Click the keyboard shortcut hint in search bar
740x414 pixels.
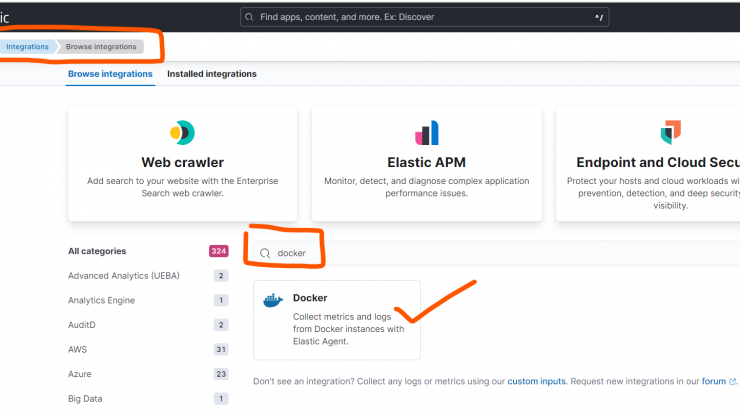599,17
